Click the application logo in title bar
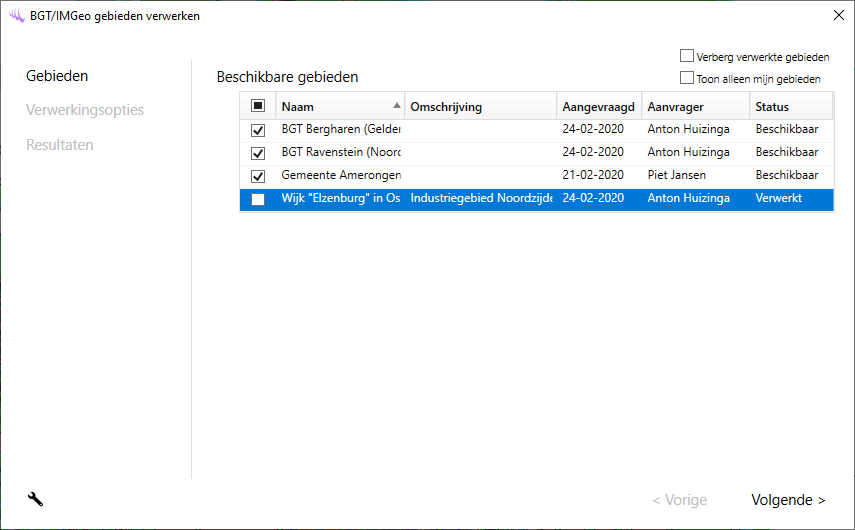 [x=15, y=15]
